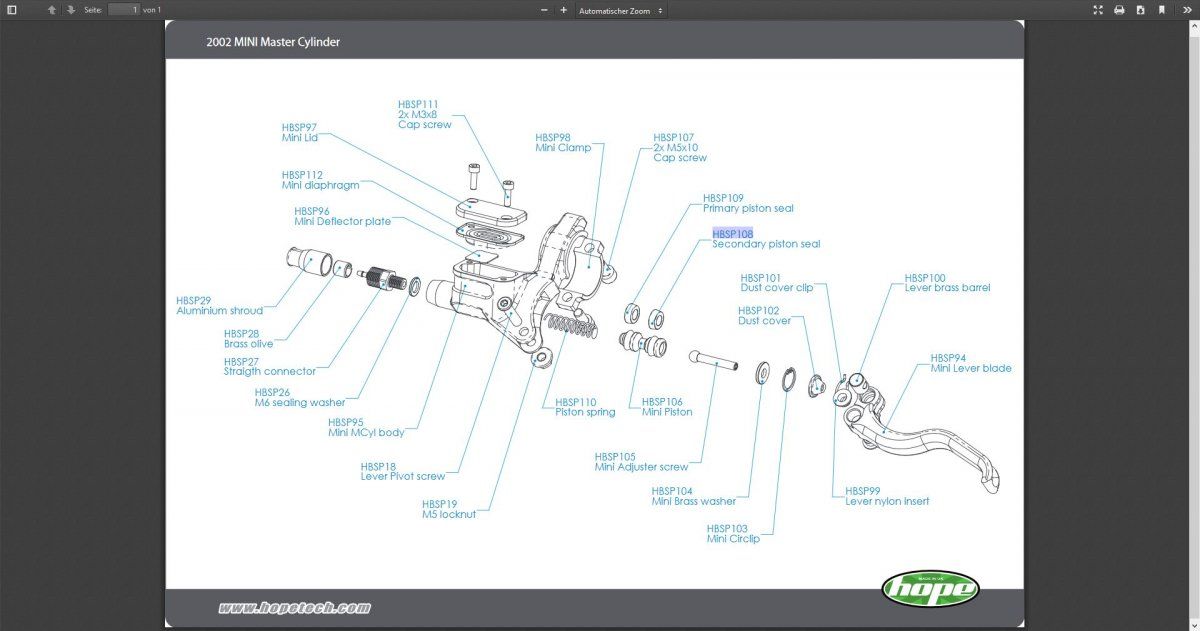
Task: Click the title '2002 MINI Master Cylinder'
Action: click(x=273, y=42)
